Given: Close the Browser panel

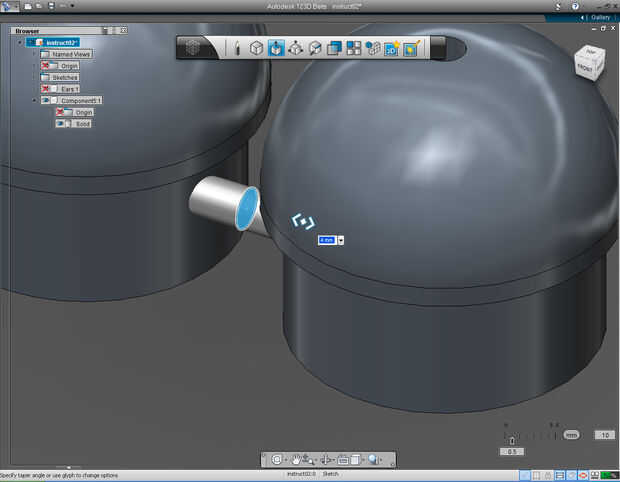Looking at the screenshot, I should (124, 30).
